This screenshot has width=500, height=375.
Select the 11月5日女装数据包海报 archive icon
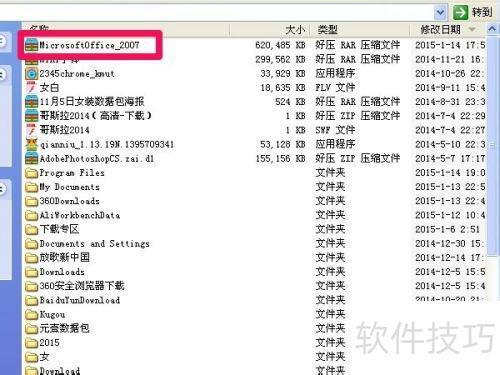[32, 102]
